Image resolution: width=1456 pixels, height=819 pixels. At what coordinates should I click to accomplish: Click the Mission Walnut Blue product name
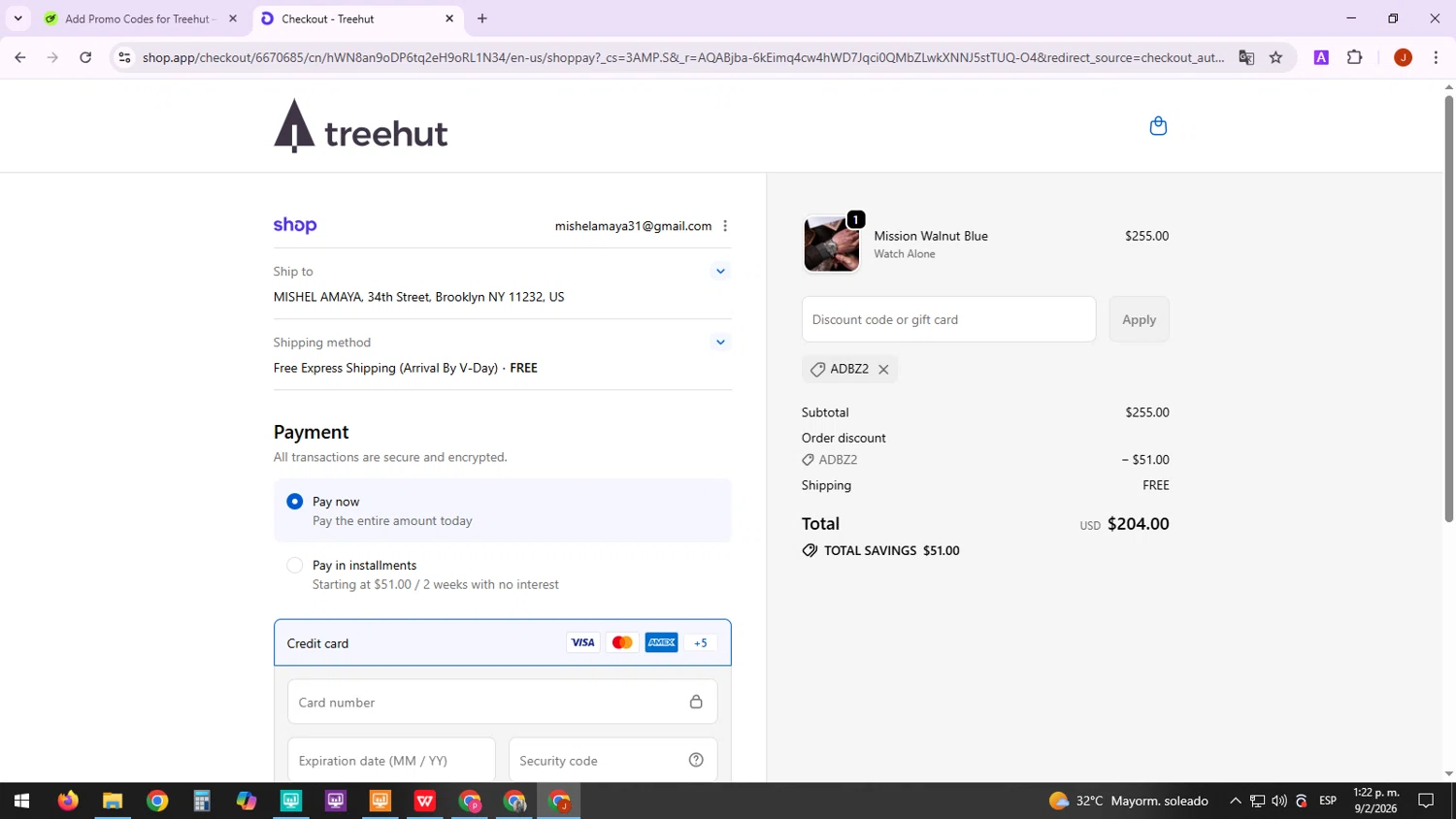pyautogui.click(x=931, y=236)
